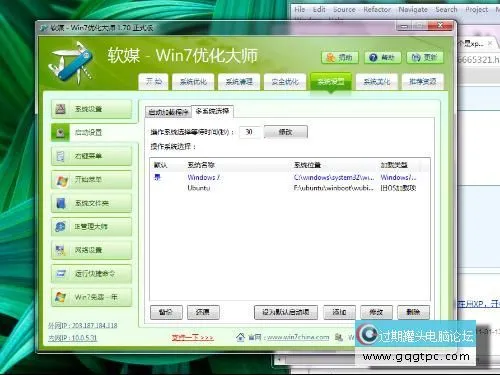500x375 pixels.
Task: Click the wait time field showing 30
Action: point(250,132)
